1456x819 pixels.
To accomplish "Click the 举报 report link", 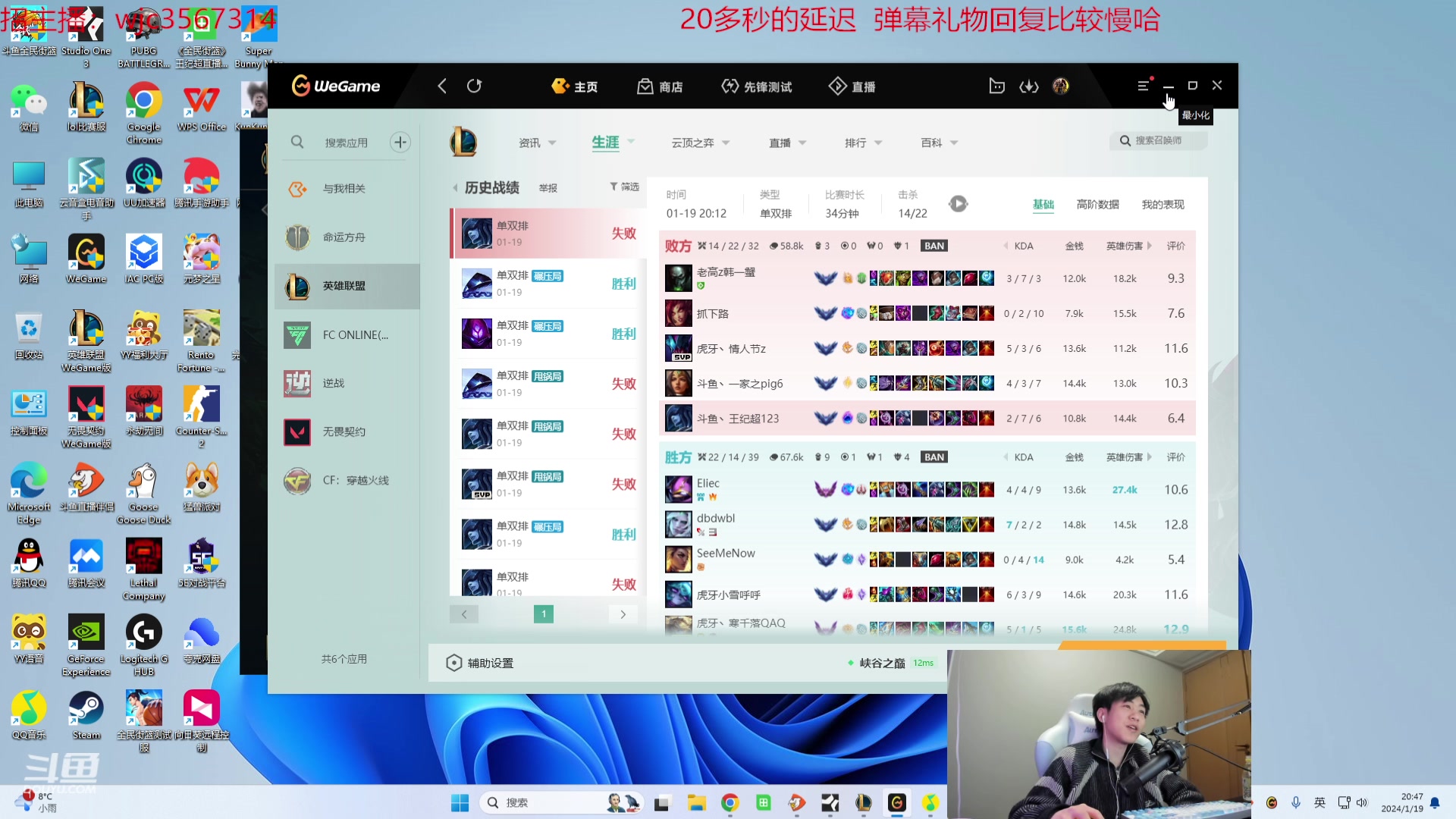I will tap(548, 188).
